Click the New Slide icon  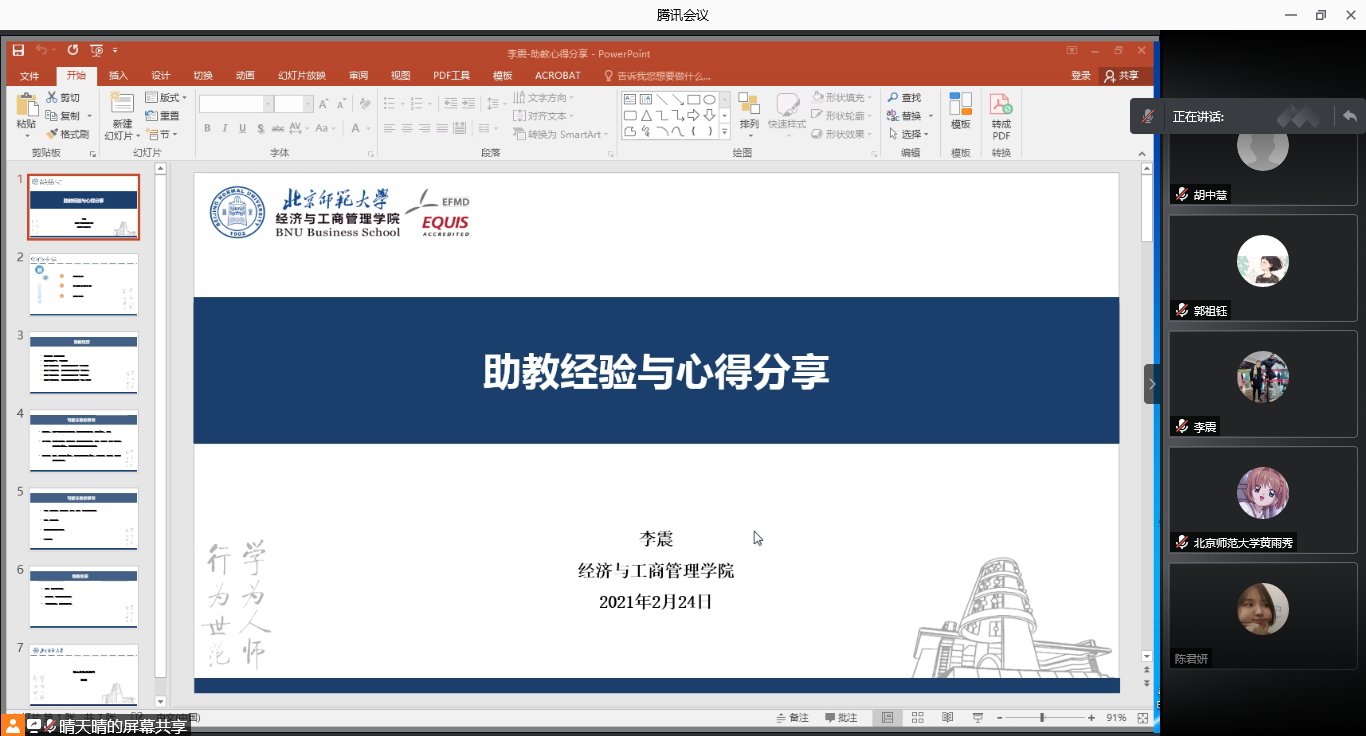pos(121,104)
